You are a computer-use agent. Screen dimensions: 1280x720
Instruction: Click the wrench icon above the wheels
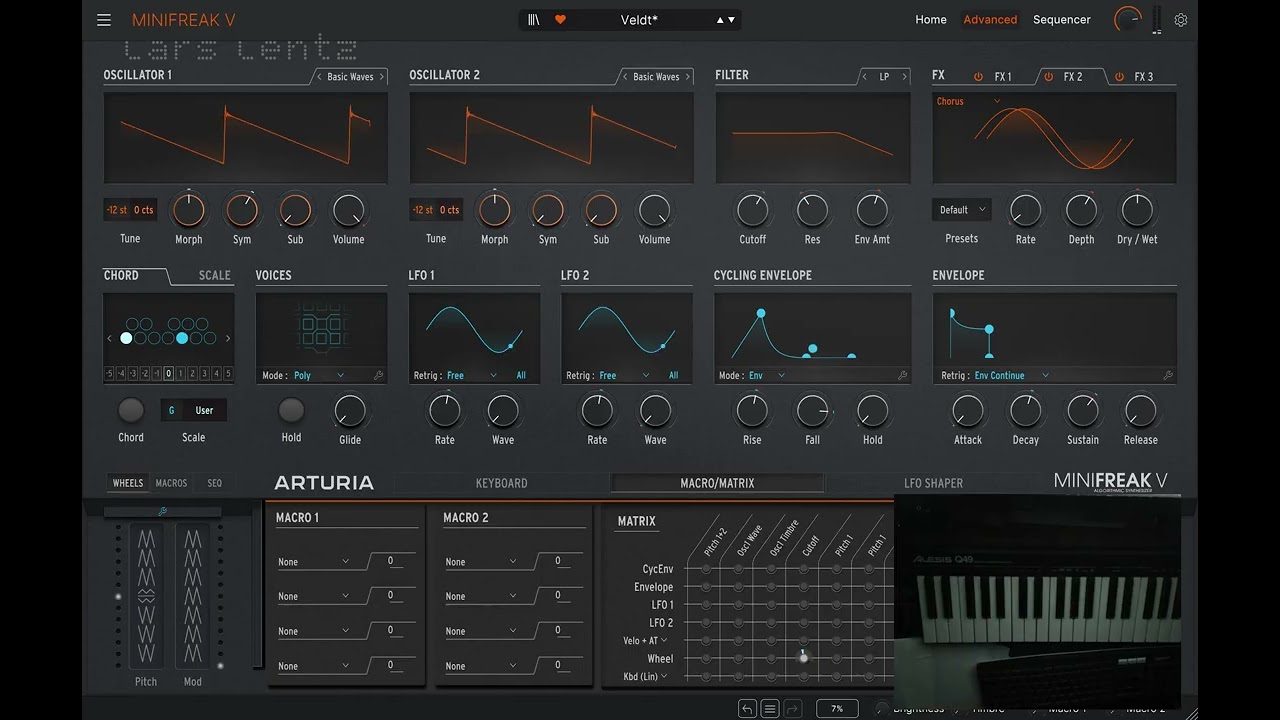click(x=162, y=512)
